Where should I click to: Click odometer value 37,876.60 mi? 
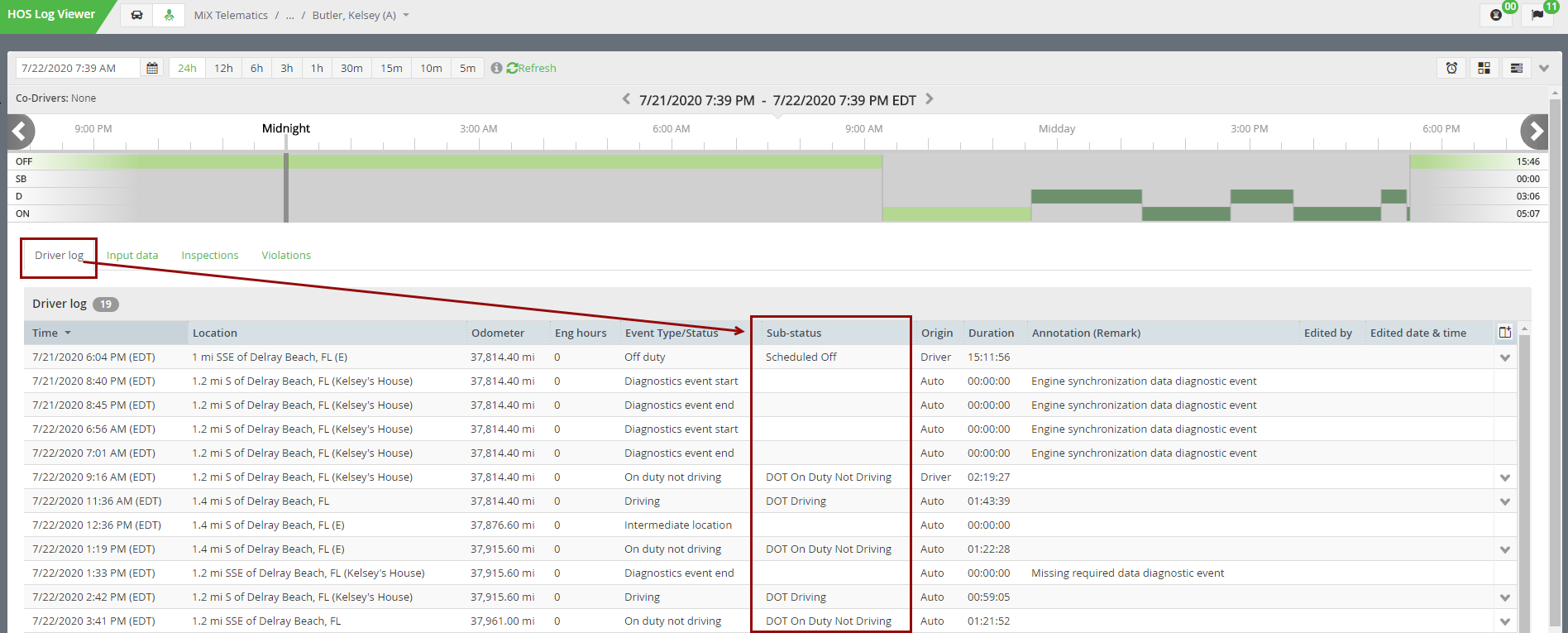pyautogui.click(x=503, y=525)
